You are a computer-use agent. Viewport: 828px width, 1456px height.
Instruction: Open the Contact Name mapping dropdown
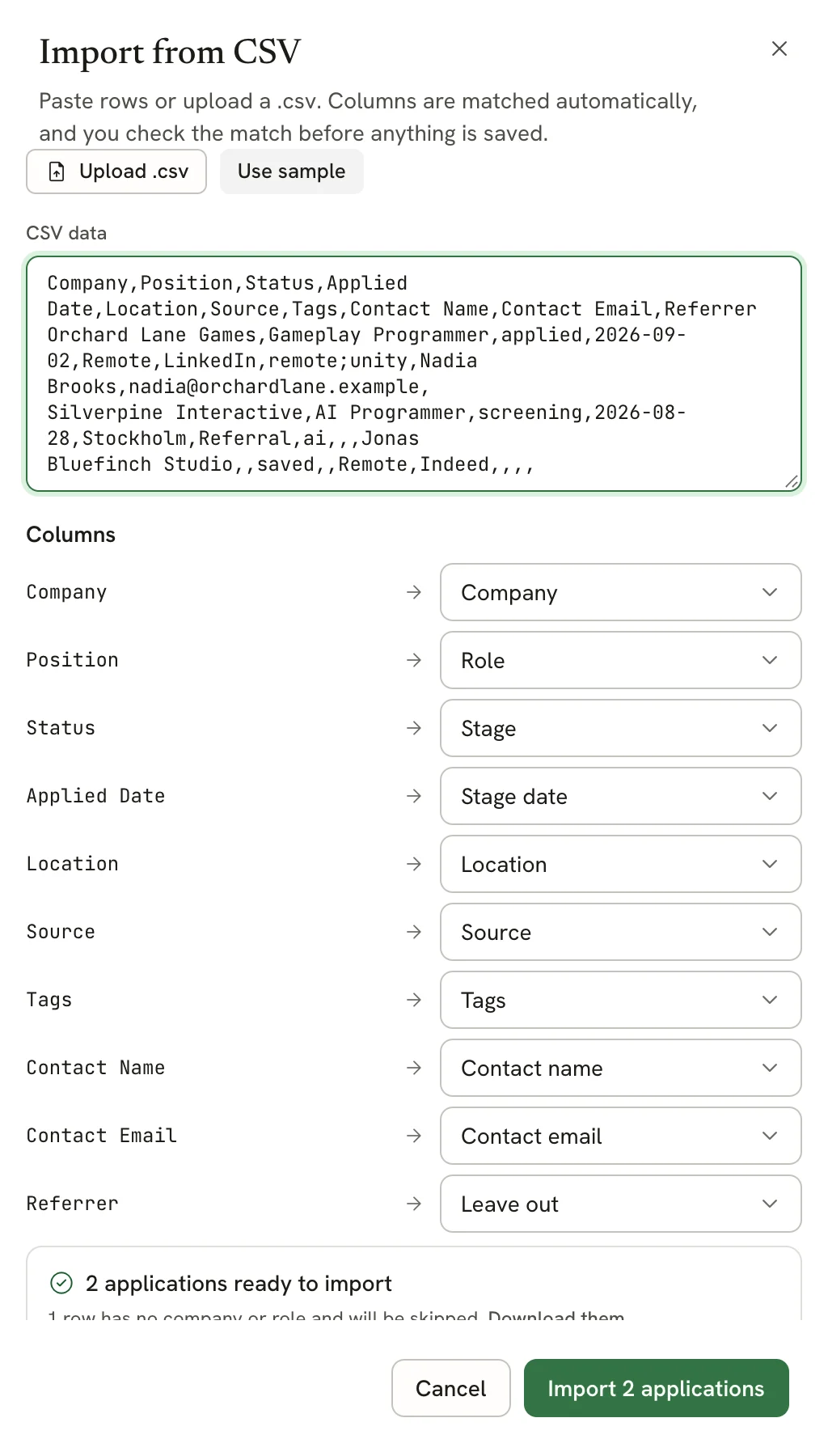(x=621, y=1068)
